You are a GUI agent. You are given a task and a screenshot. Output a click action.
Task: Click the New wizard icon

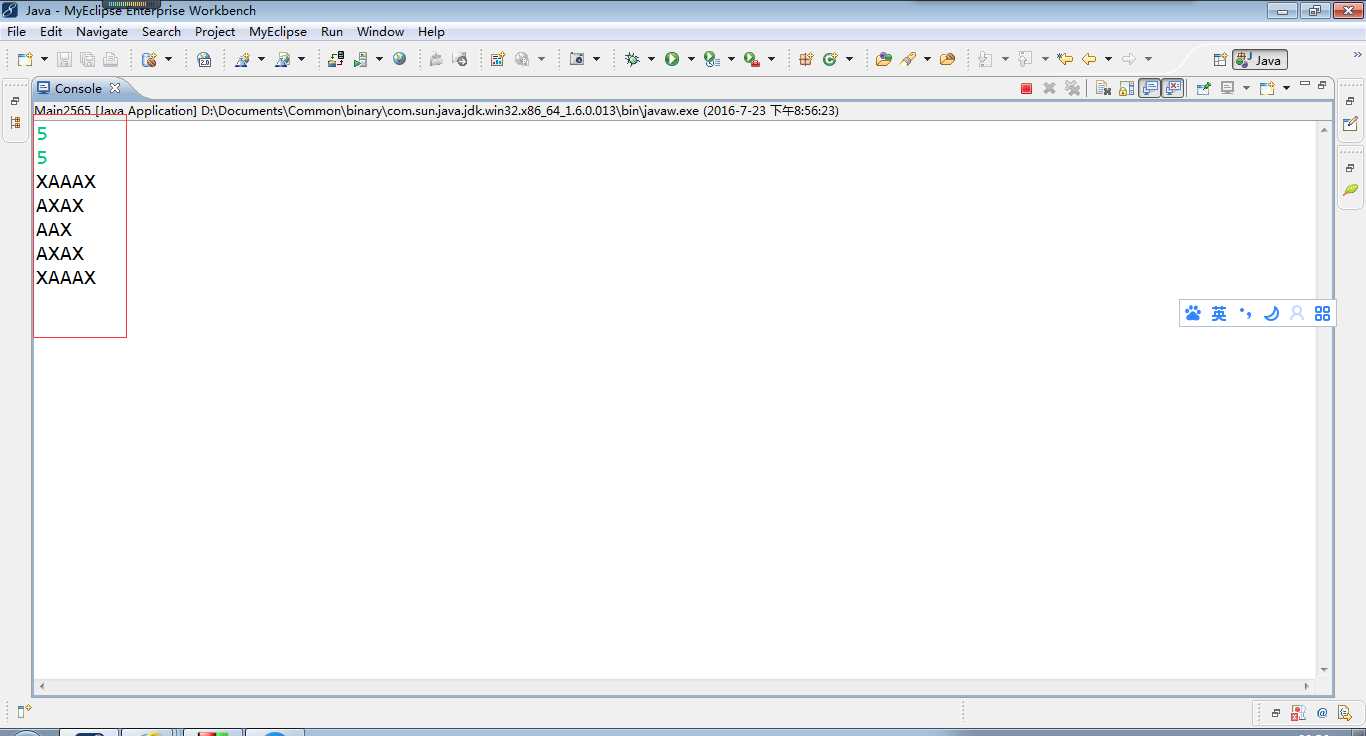[x=25, y=59]
